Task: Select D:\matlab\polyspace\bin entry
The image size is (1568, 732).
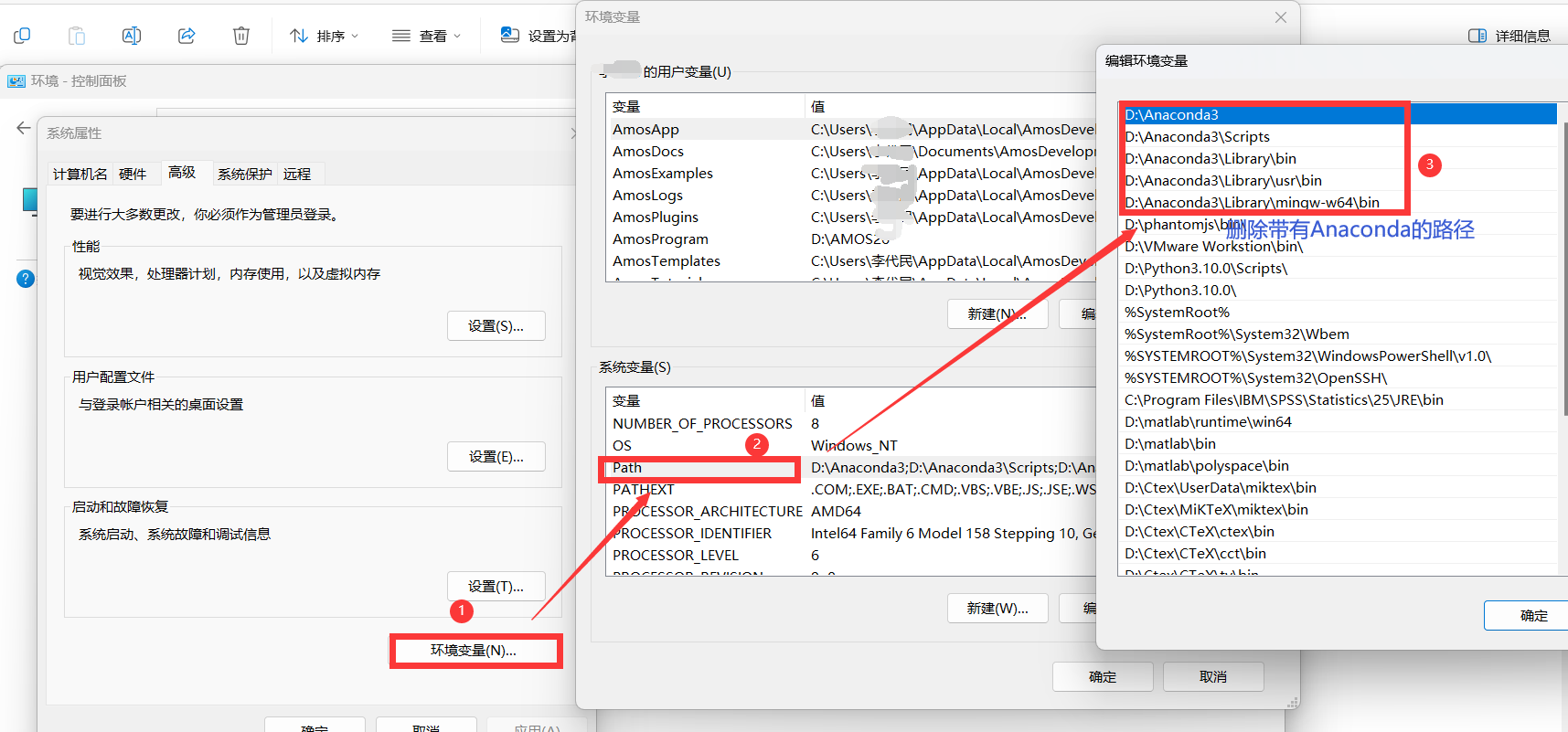Action: (x=1339, y=466)
